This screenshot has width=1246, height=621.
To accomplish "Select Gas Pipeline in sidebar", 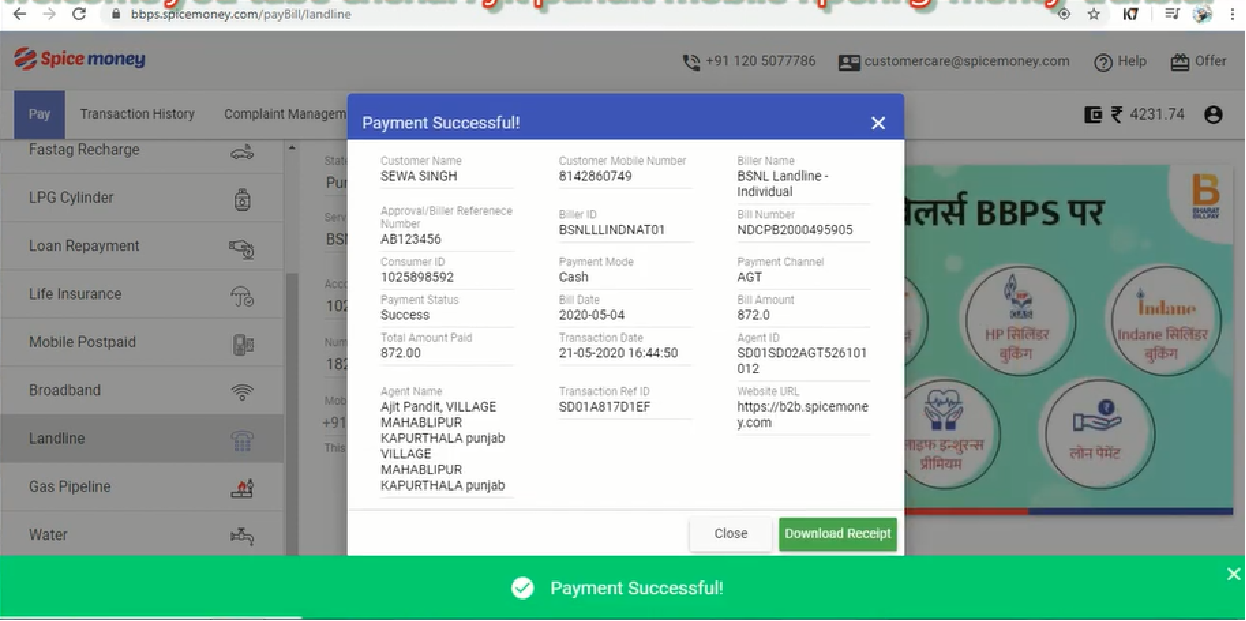I will click(x=142, y=486).
